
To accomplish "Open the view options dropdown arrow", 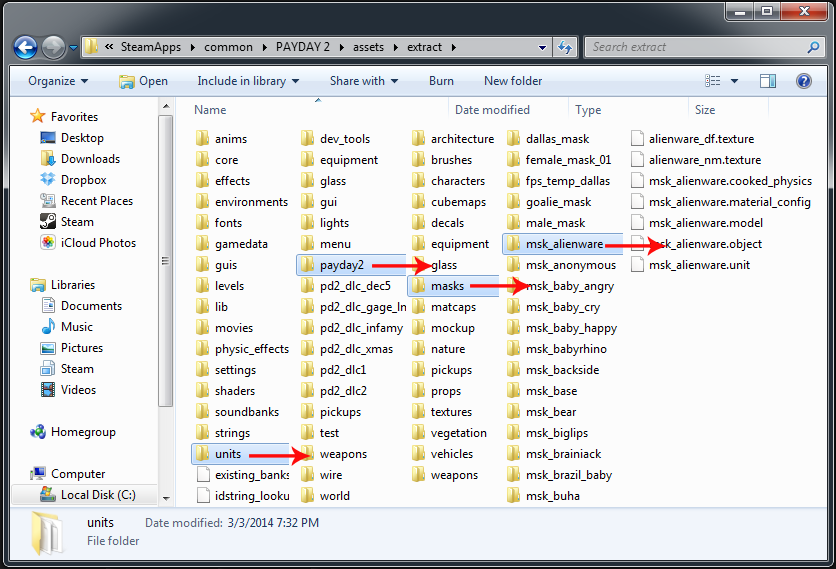I will 734,81.
